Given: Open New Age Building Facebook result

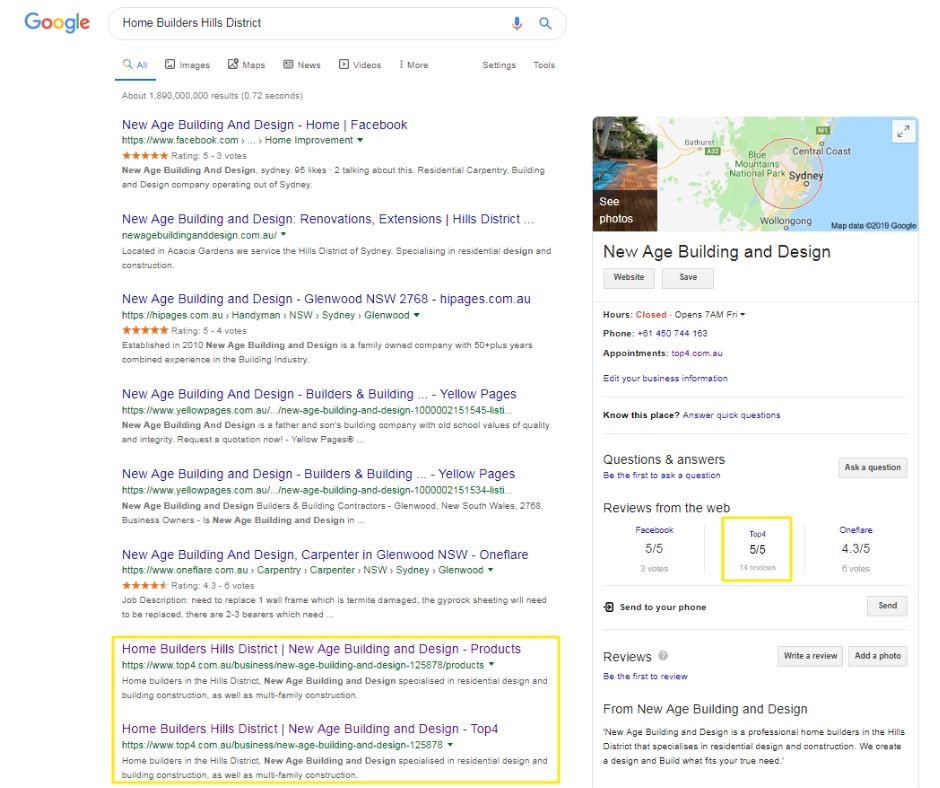Looking at the screenshot, I should (x=264, y=125).
